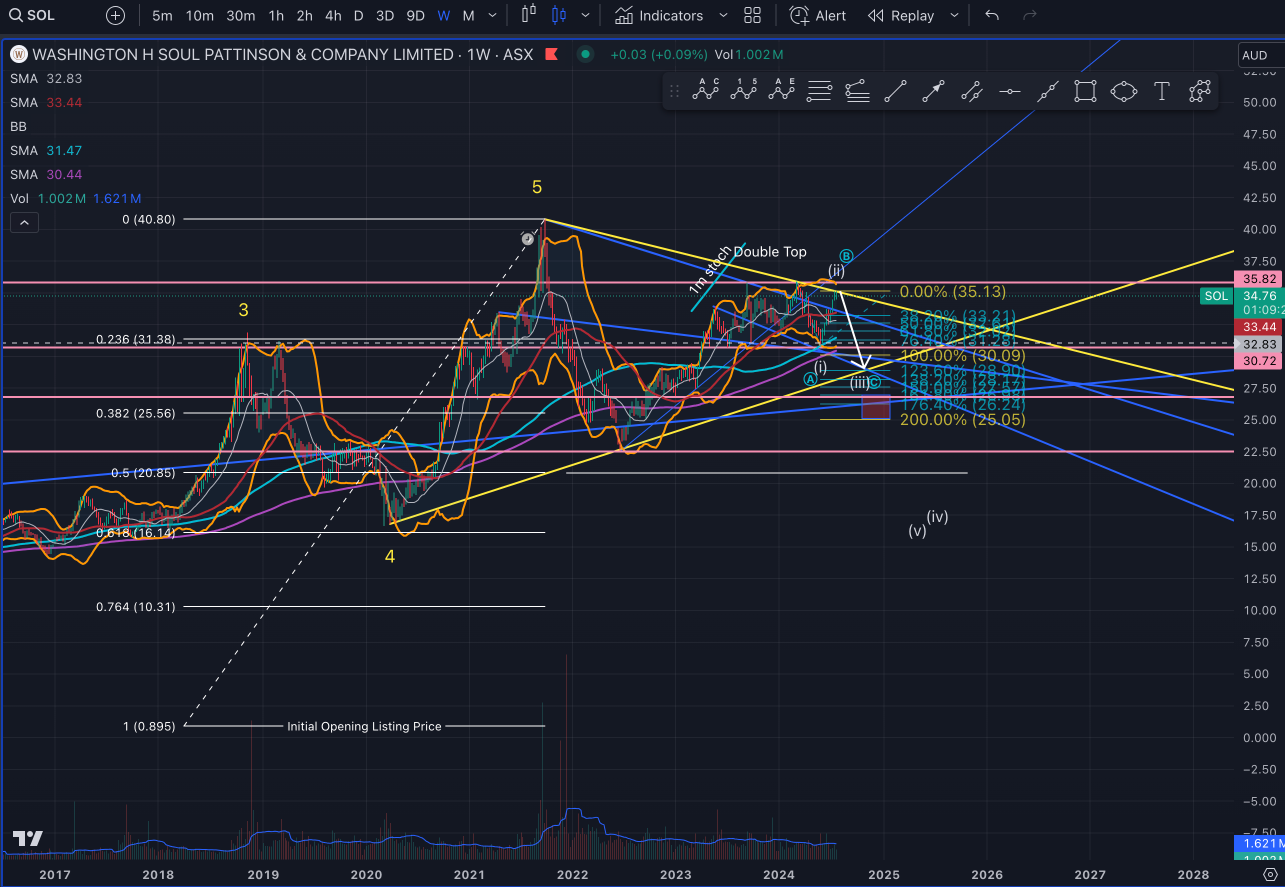This screenshot has height=887, width=1285.
Task: Click the 35.82 price axis label
Action: coord(1258,279)
